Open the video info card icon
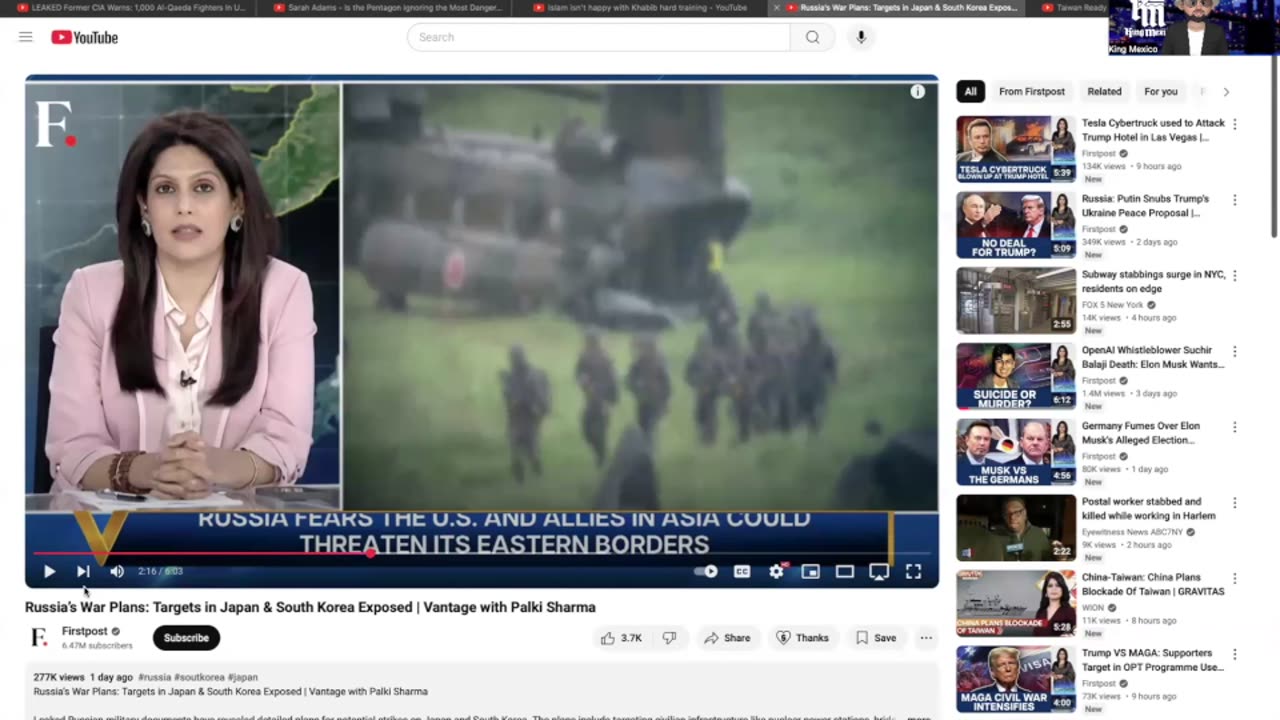1280x720 pixels. [917, 92]
